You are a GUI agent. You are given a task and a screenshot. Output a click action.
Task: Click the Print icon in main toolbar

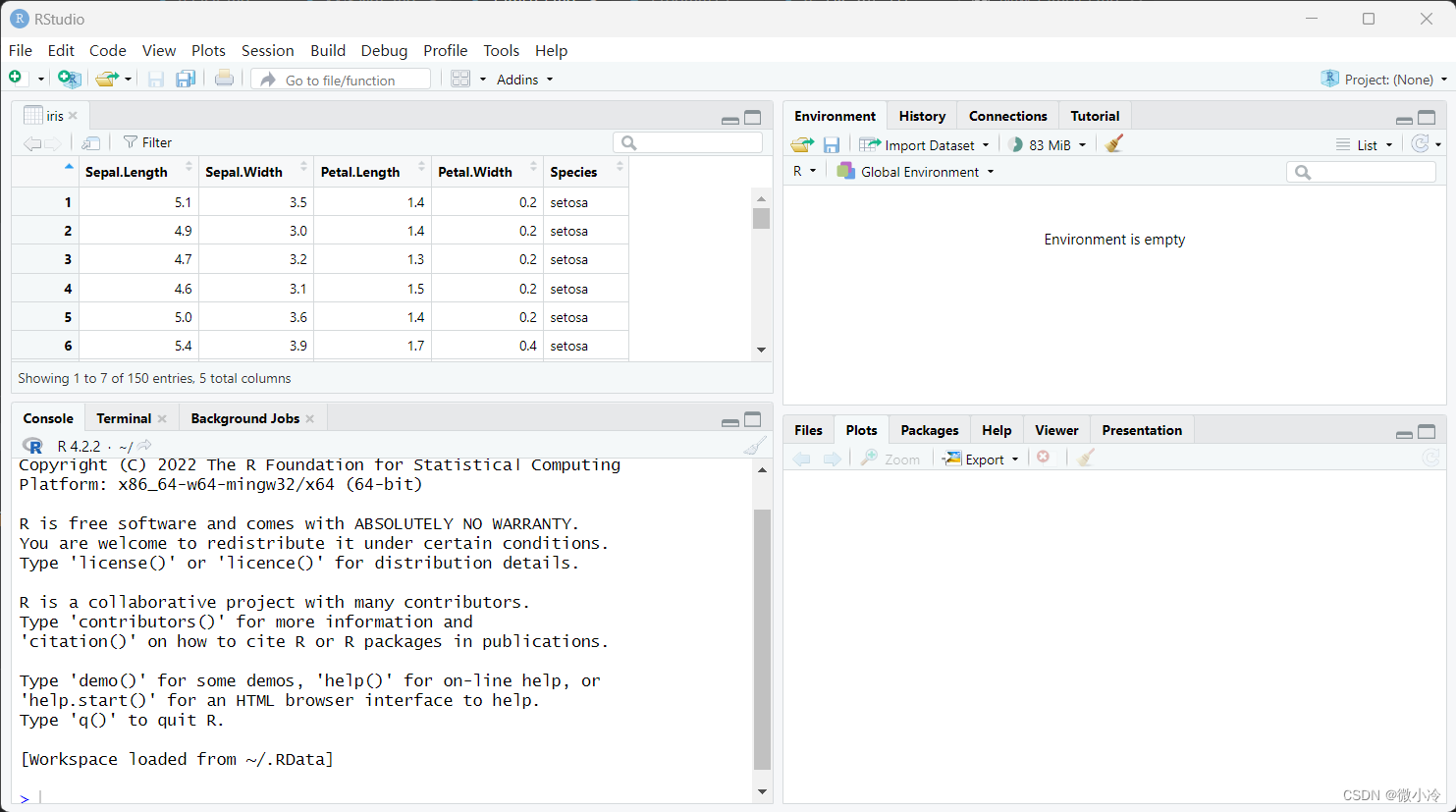224,79
